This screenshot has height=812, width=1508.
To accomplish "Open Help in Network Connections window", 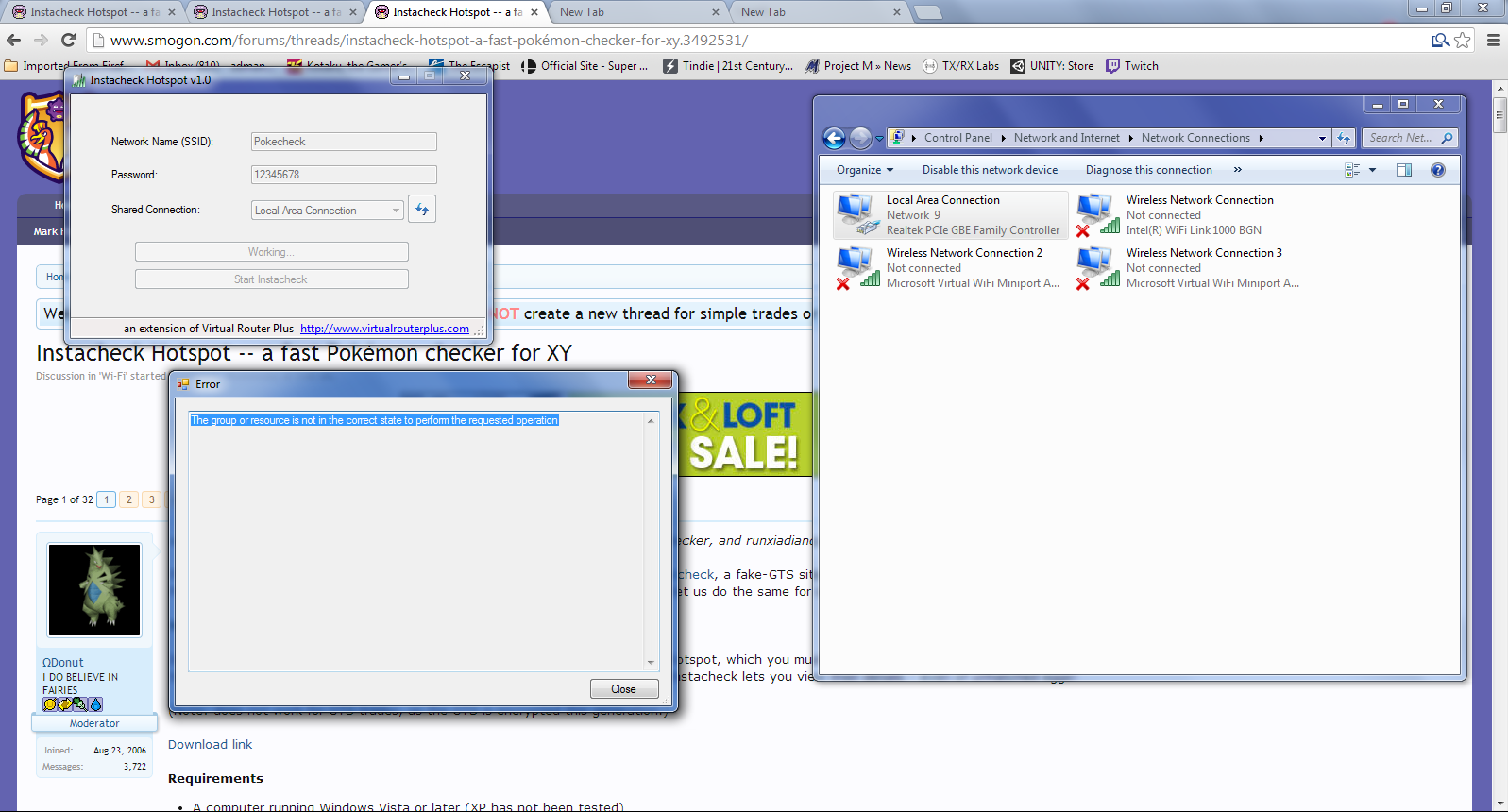I will [1437, 170].
